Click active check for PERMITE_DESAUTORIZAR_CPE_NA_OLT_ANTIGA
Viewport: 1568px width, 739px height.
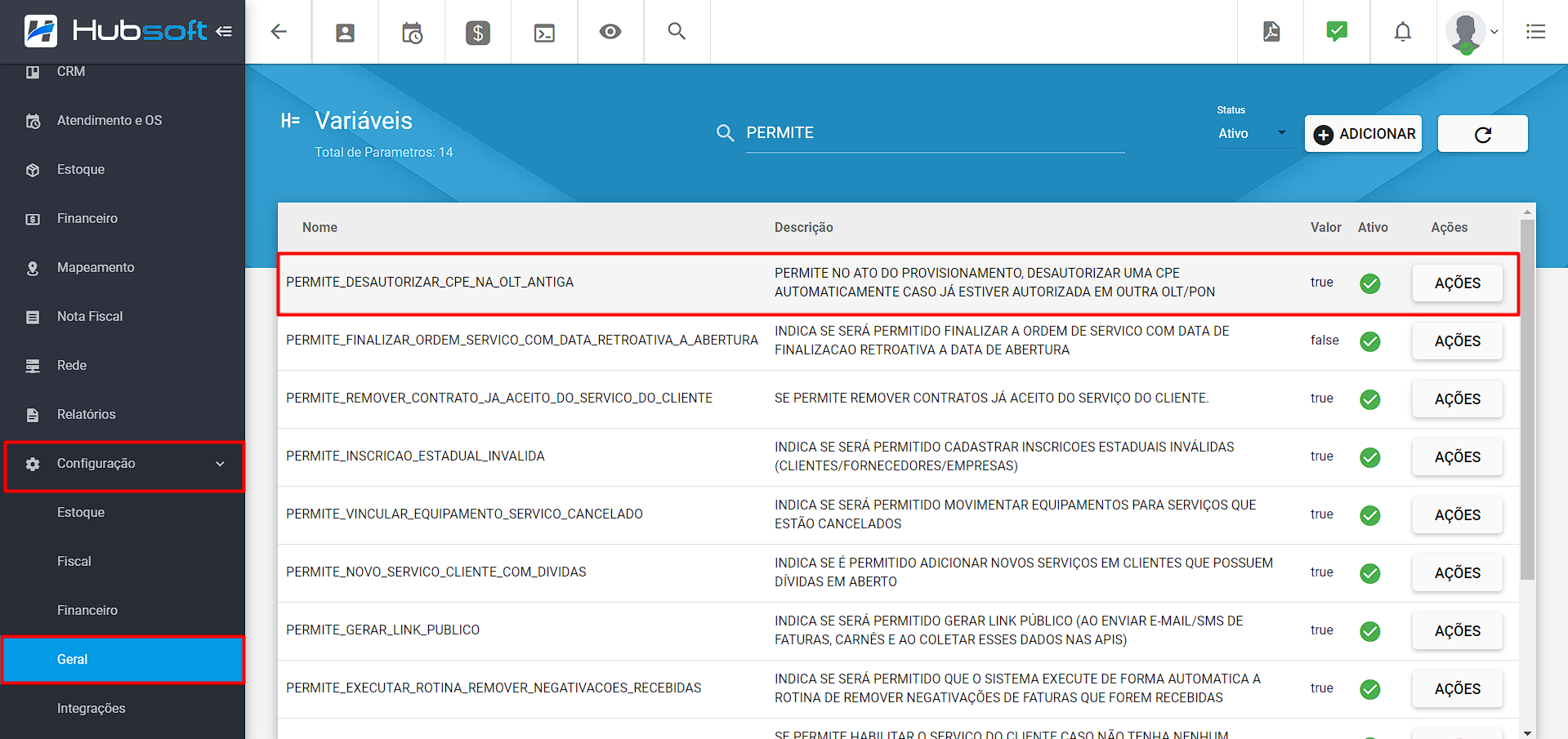click(x=1370, y=283)
